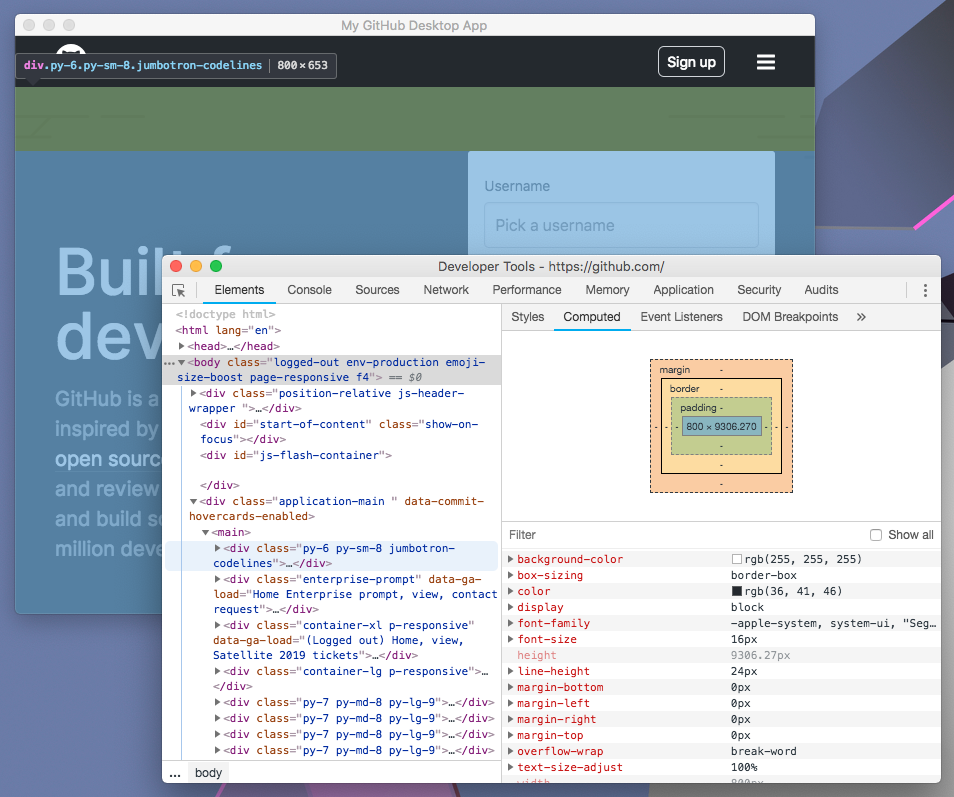Switch to the Computed tab

click(592, 316)
